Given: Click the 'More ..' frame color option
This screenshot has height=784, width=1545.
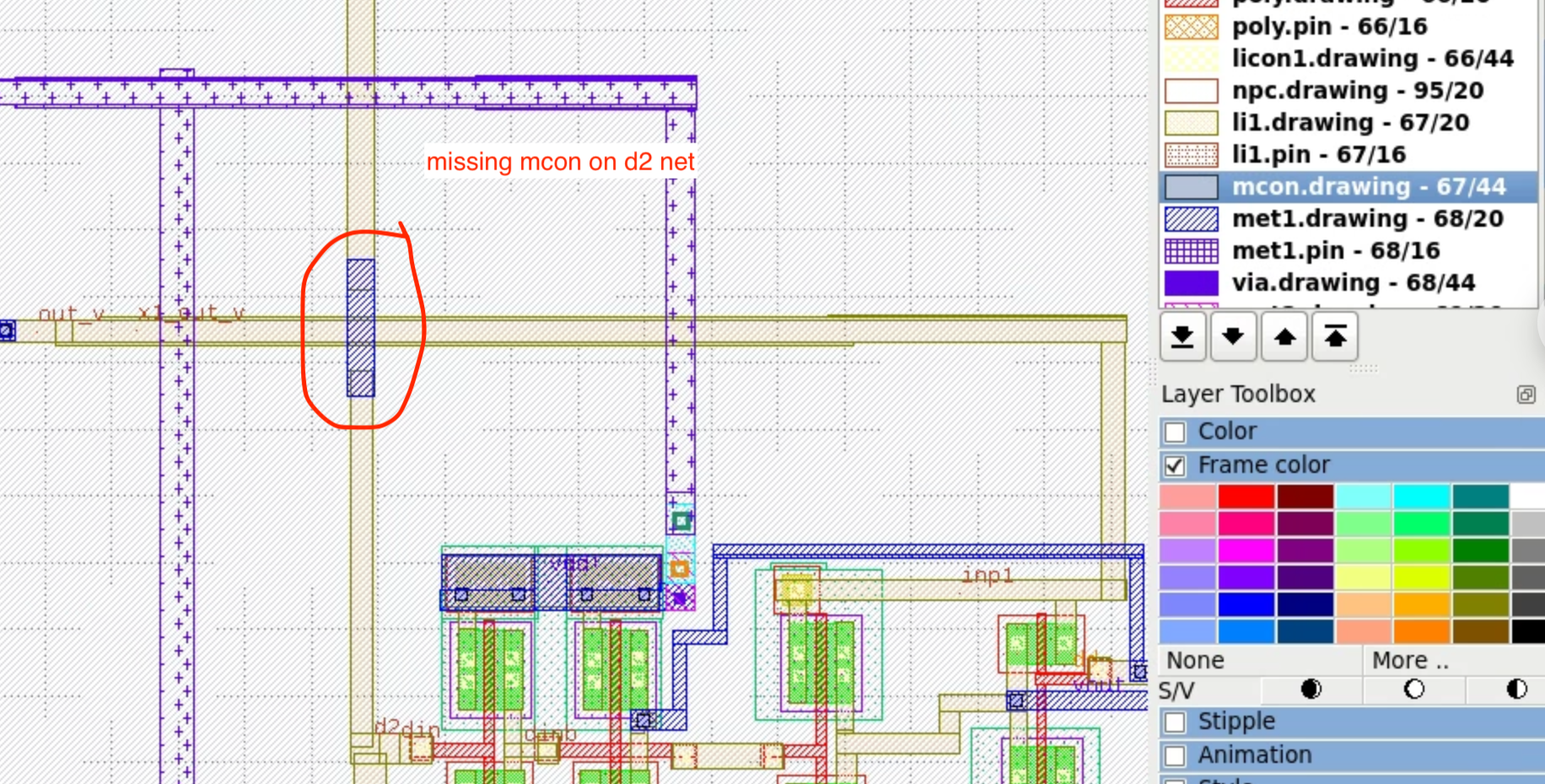Looking at the screenshot, I should tap(1410, 660).
